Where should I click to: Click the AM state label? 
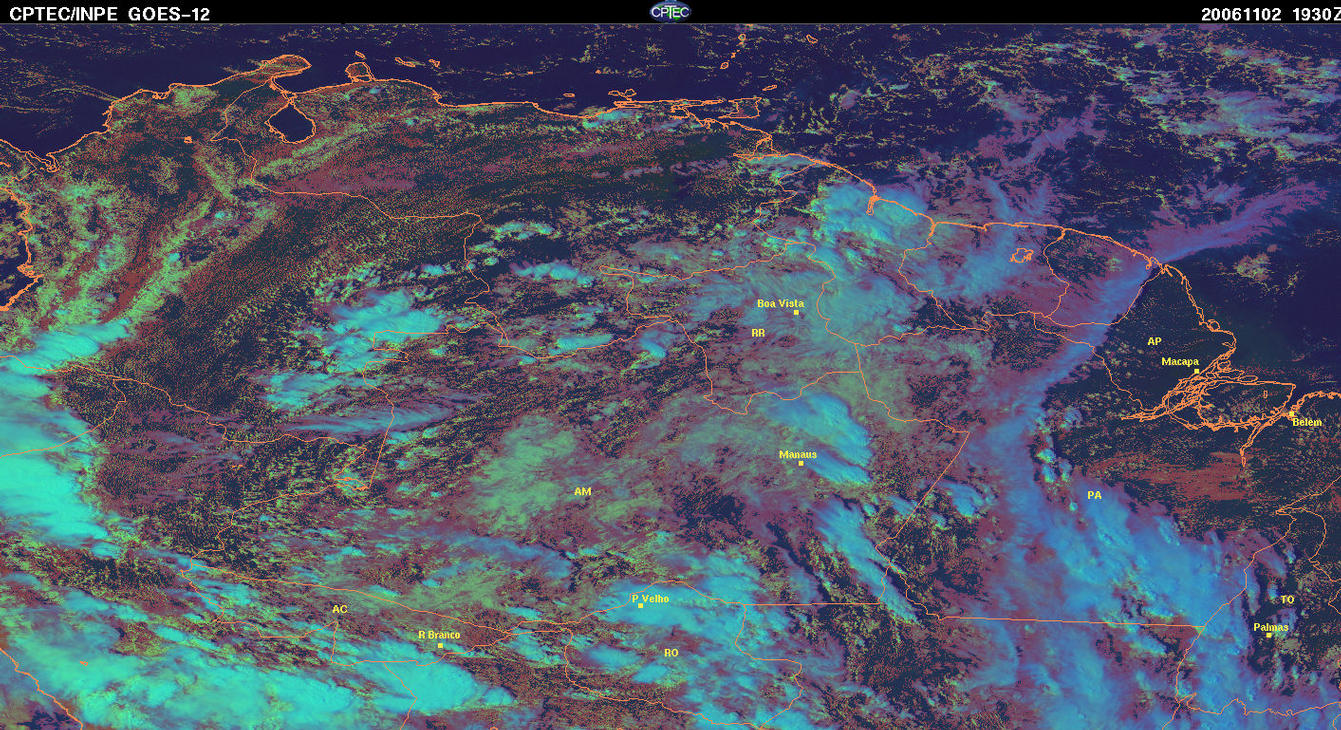pos(583,491)
